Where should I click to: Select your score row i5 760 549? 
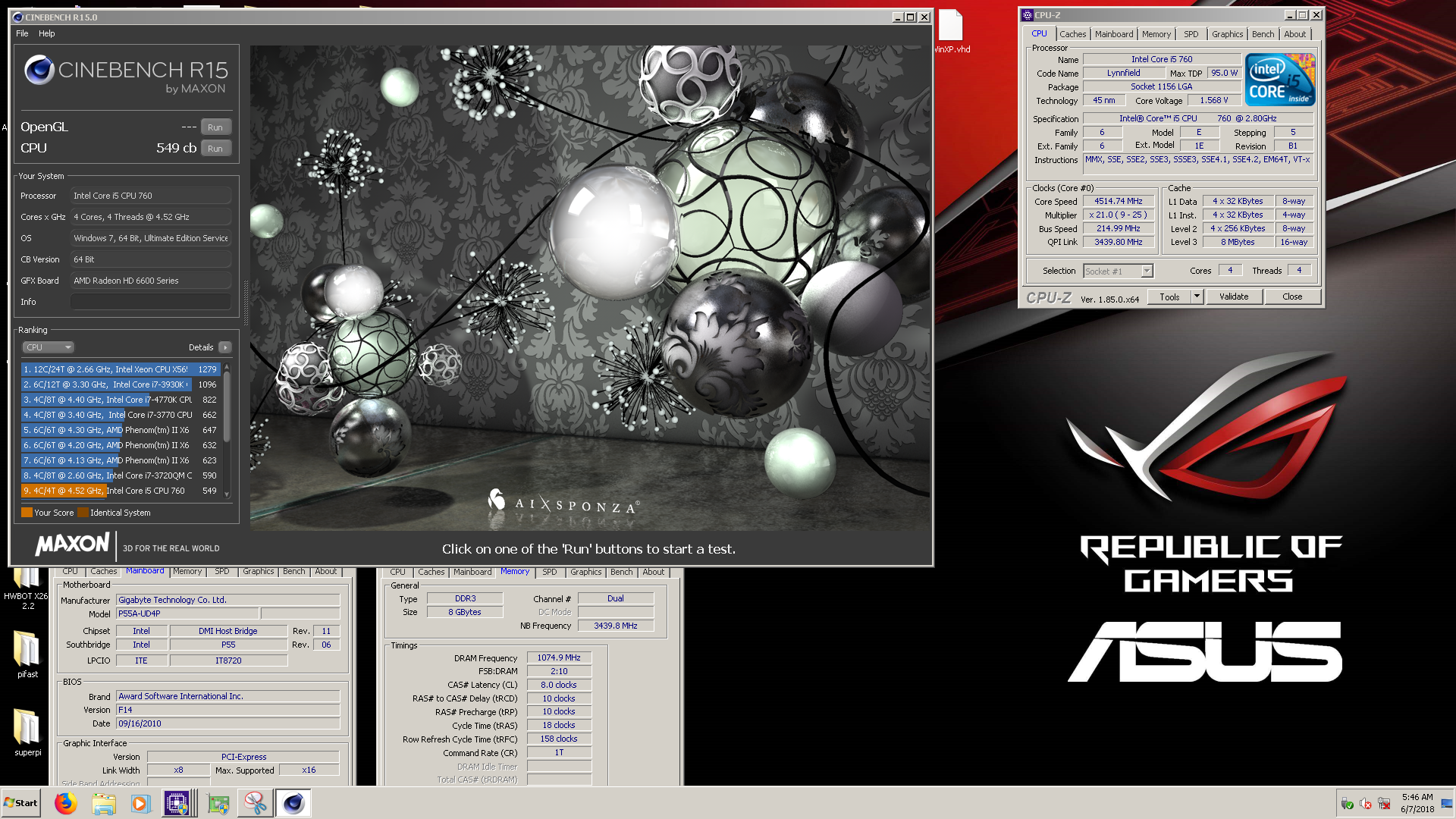(x=121, y=491)
